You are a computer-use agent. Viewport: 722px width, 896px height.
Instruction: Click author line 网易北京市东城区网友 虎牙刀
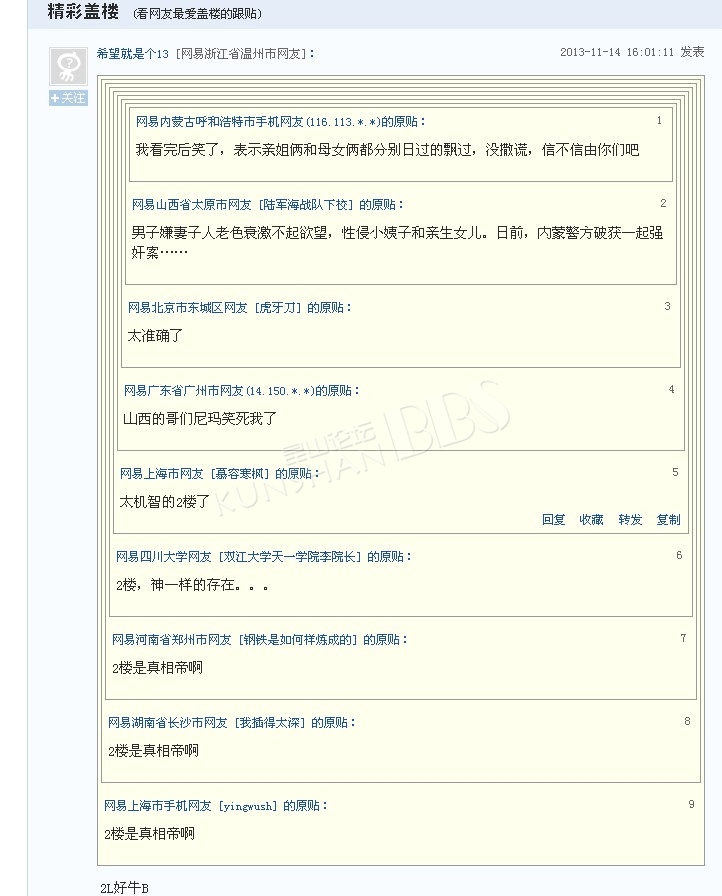tap(239, 307)
